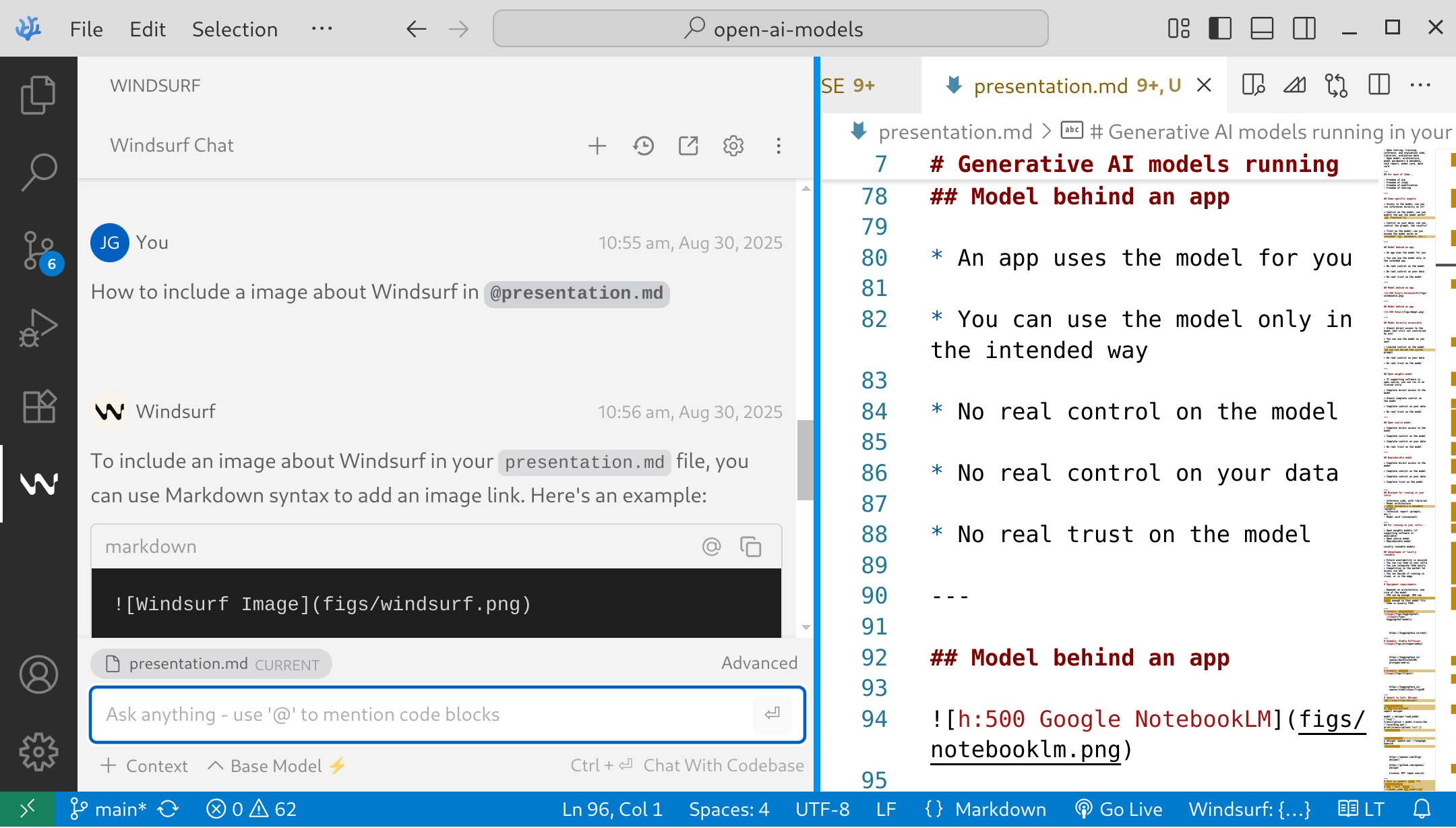Screen dimensions: 1456x828
Task: Start a new Windsurf chat with plus icon
Action: pyautogui.click(x=597, y=146)
